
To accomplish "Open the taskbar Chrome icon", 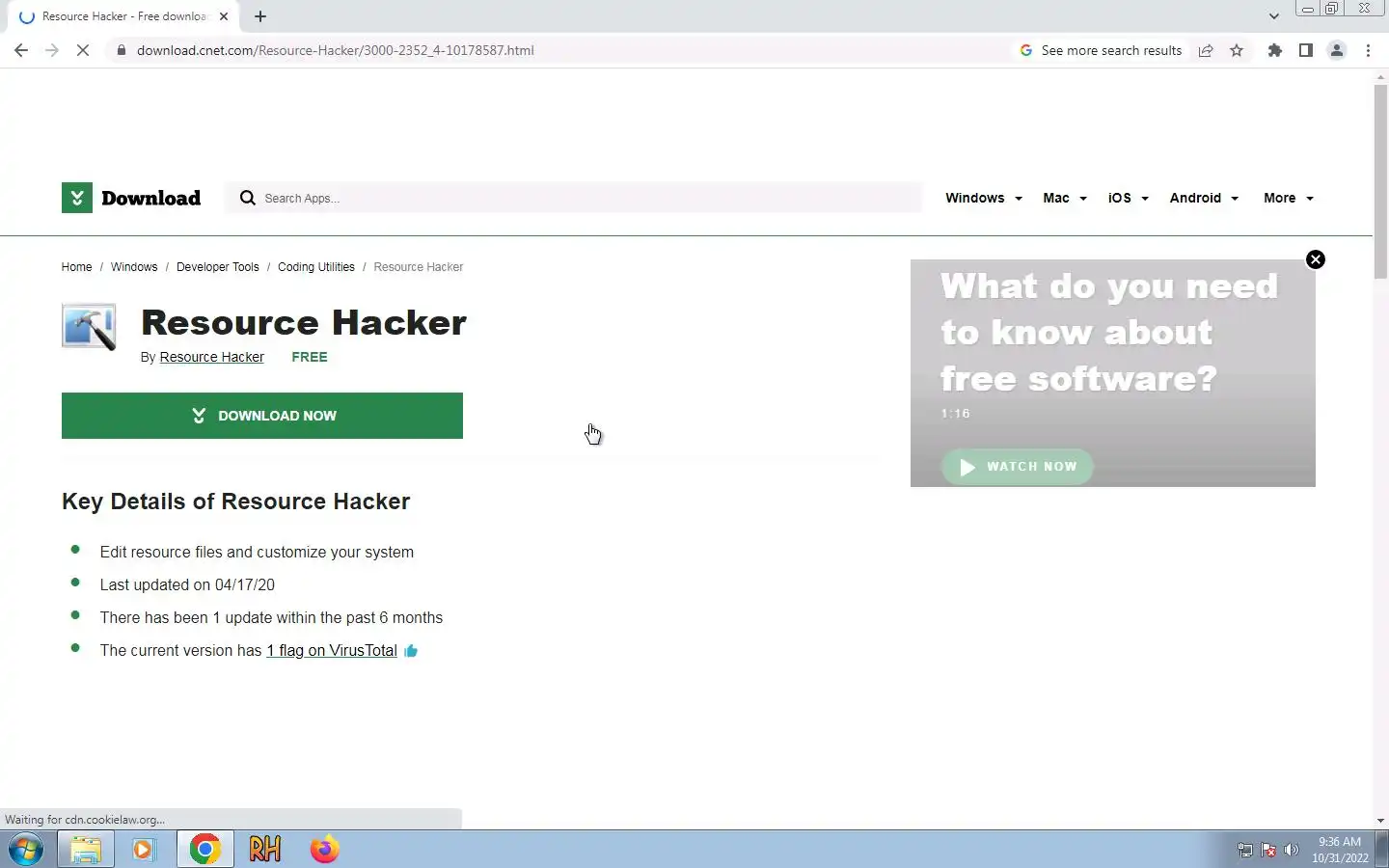I will pos(204,850).
